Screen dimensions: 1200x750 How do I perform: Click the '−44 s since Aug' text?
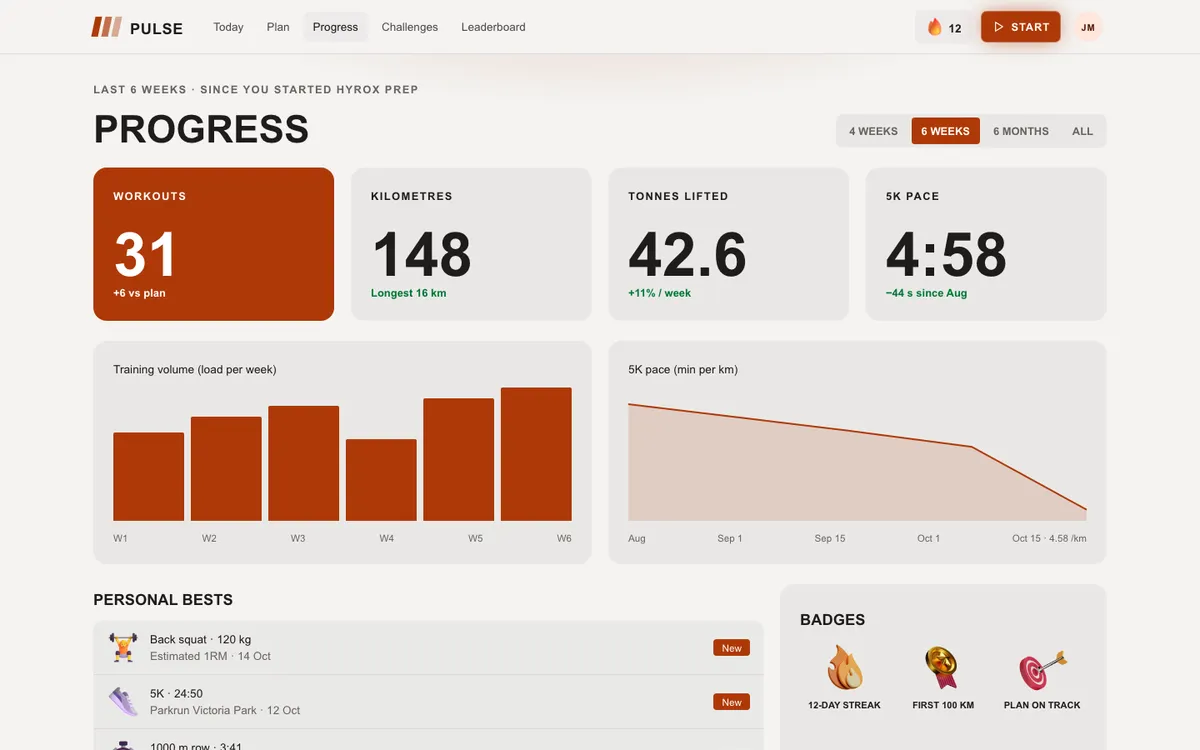pos(926,293)
